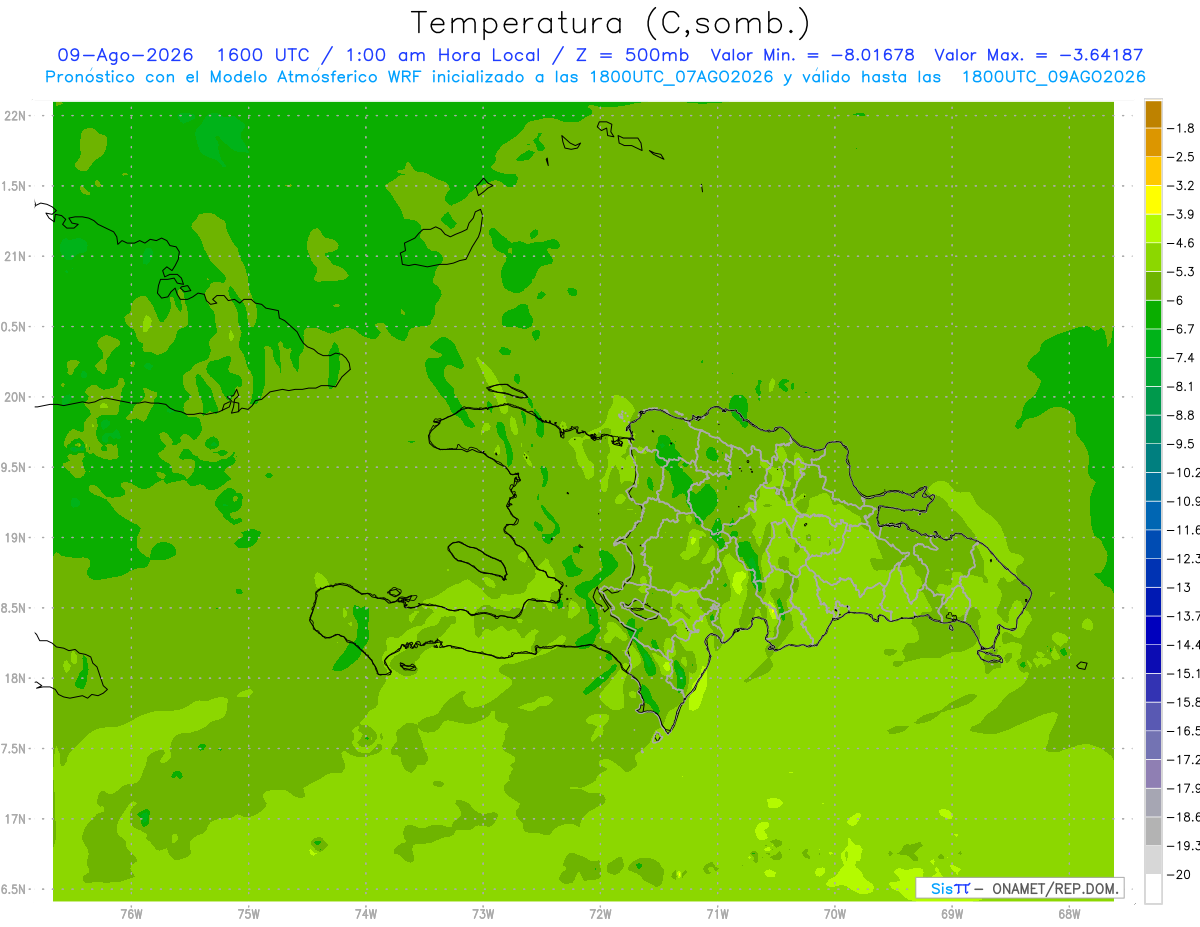Click the 68W longitude axis label
Screen dimensions: 1200x927
pos(1069,914)
